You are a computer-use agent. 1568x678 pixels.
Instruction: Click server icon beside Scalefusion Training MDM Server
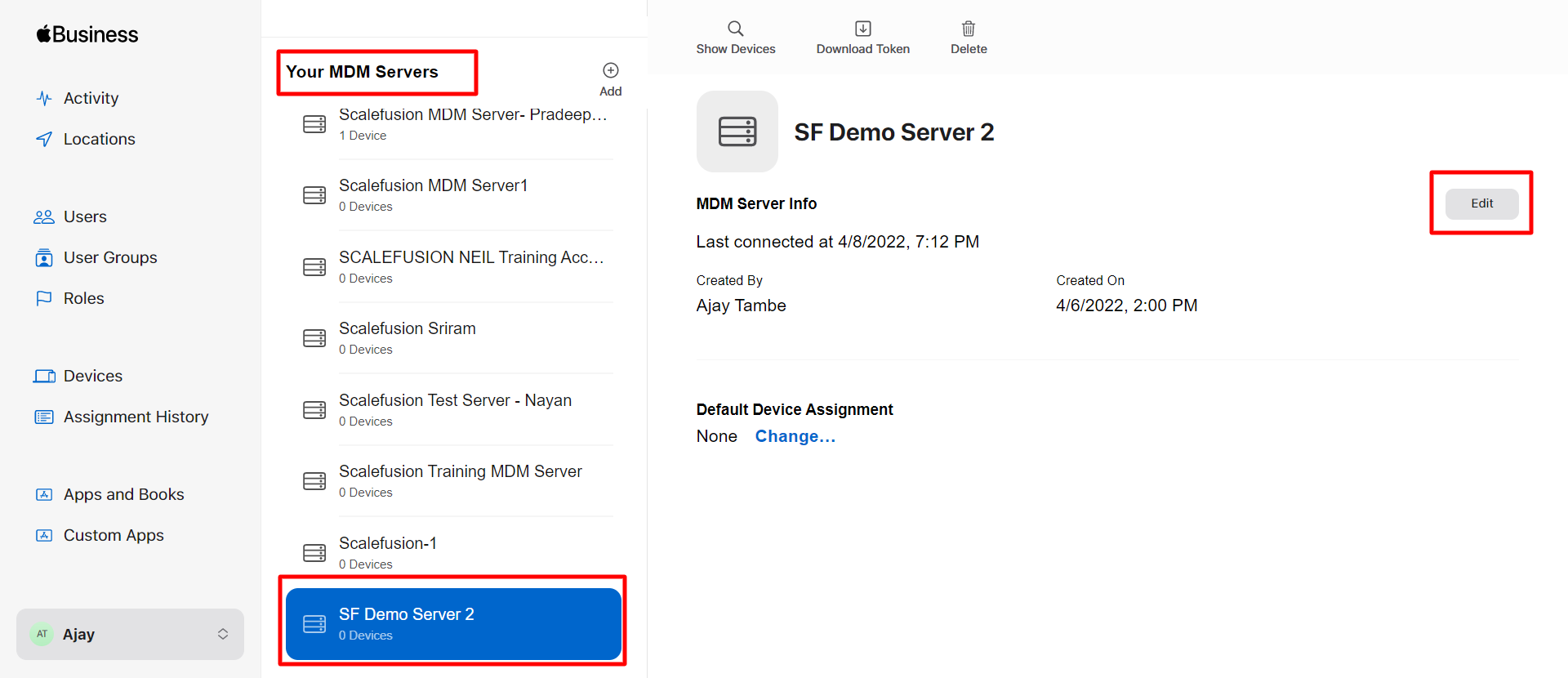pyautogui.click(x=314, y=481)
